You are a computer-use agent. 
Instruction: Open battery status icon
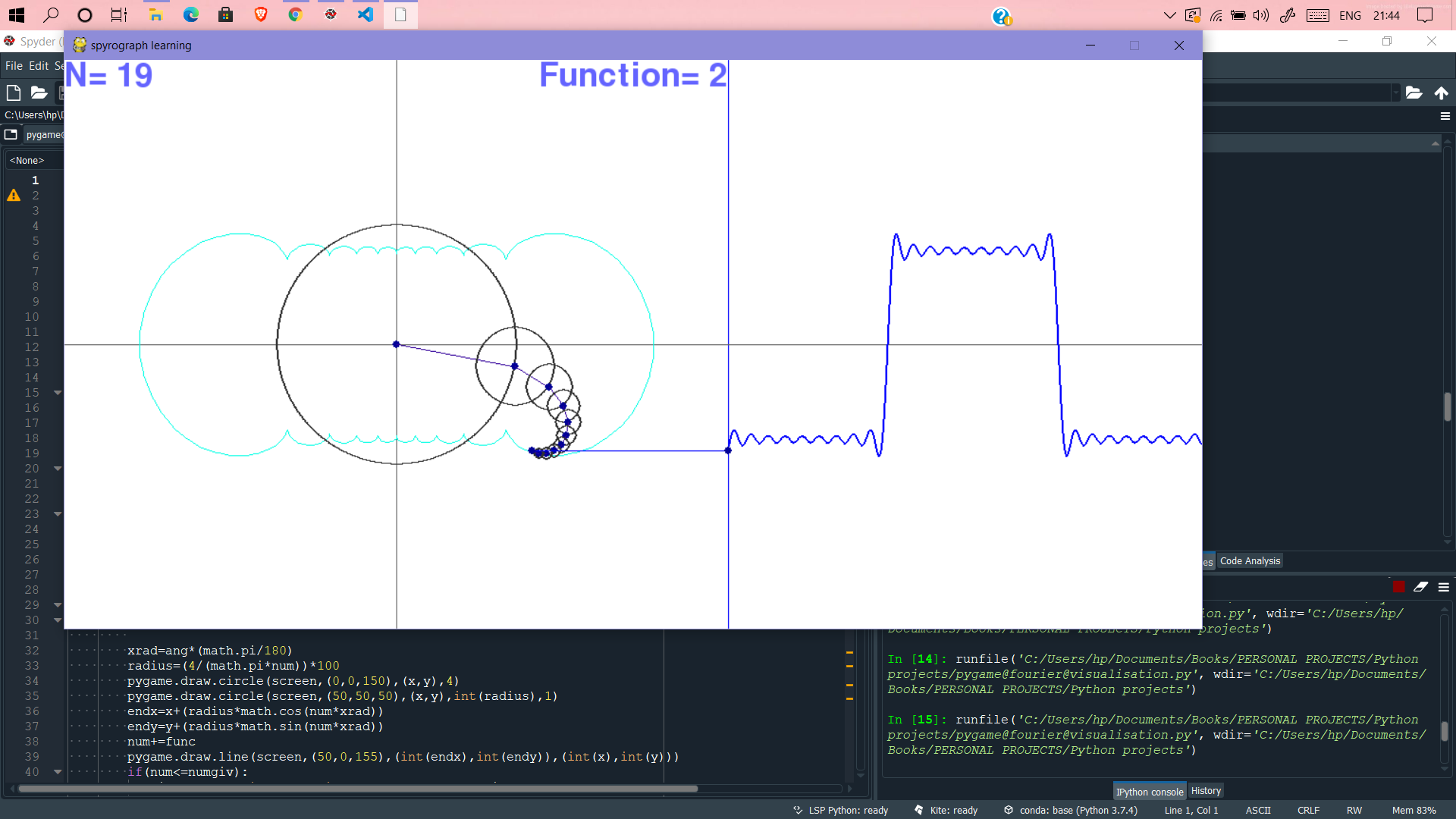(1238, 15)
